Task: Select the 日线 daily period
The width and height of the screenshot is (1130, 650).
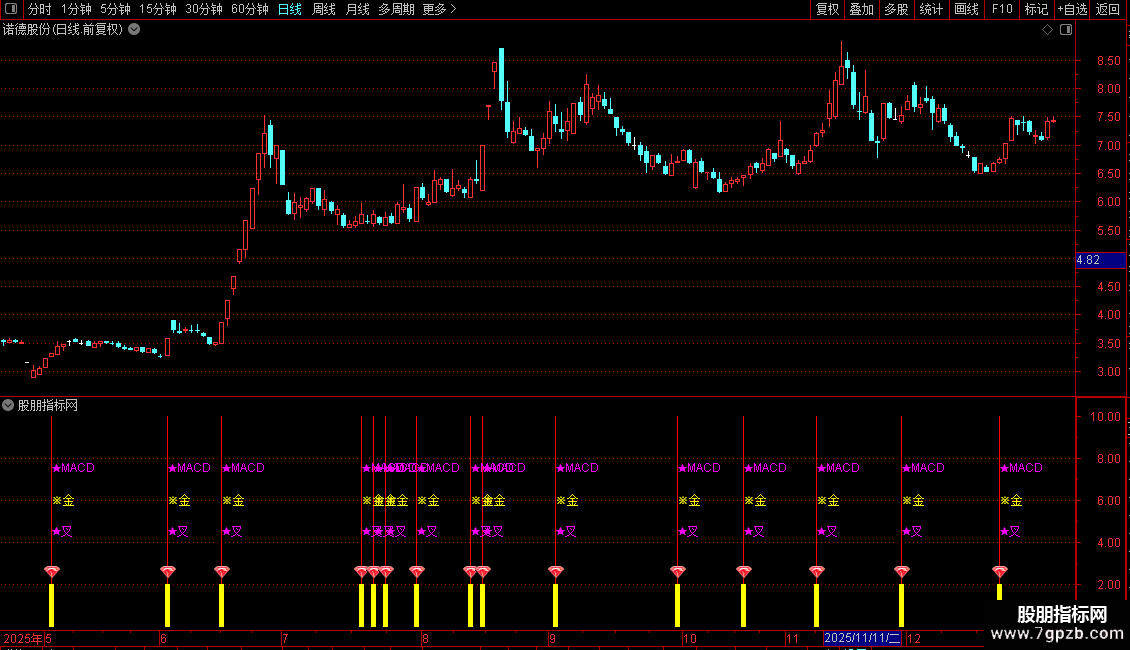Action: (x=290, y=9)
